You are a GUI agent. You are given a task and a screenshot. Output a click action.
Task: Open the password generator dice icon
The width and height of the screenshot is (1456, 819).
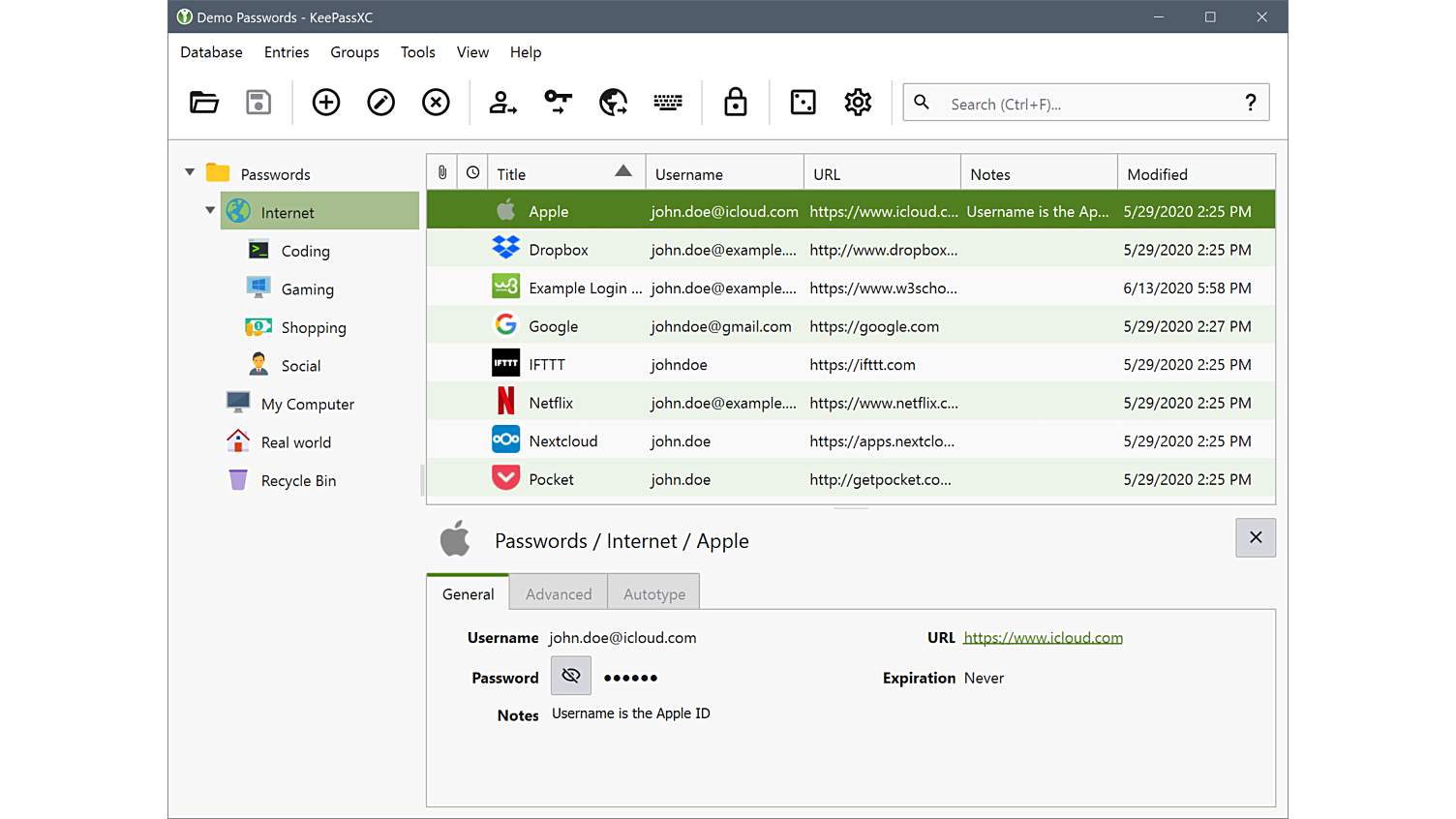pos(804,102)
